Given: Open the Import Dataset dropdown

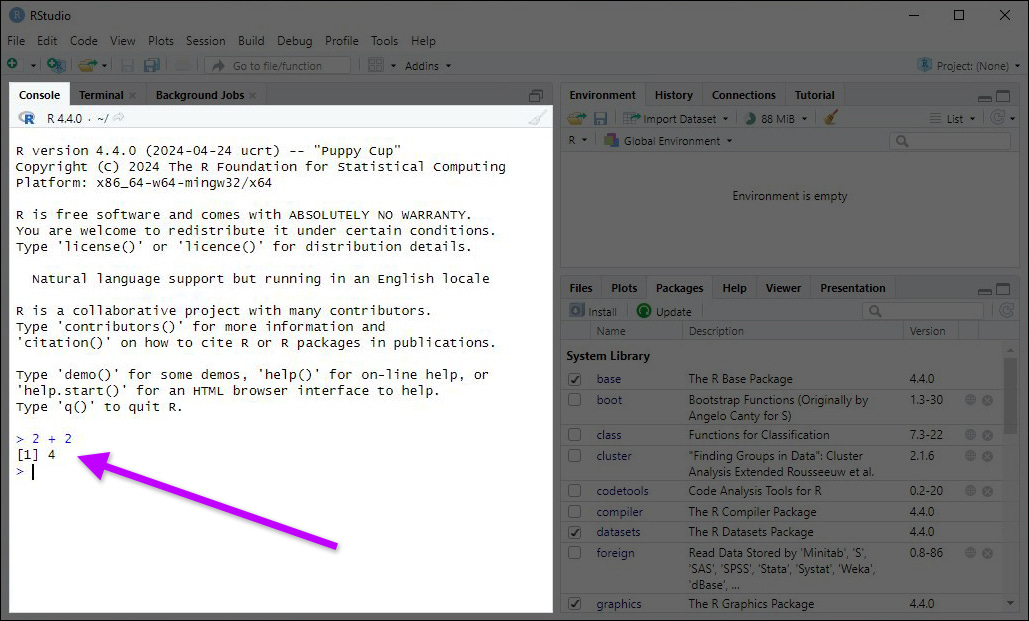Looking at the screenshot, I should 675,119.
